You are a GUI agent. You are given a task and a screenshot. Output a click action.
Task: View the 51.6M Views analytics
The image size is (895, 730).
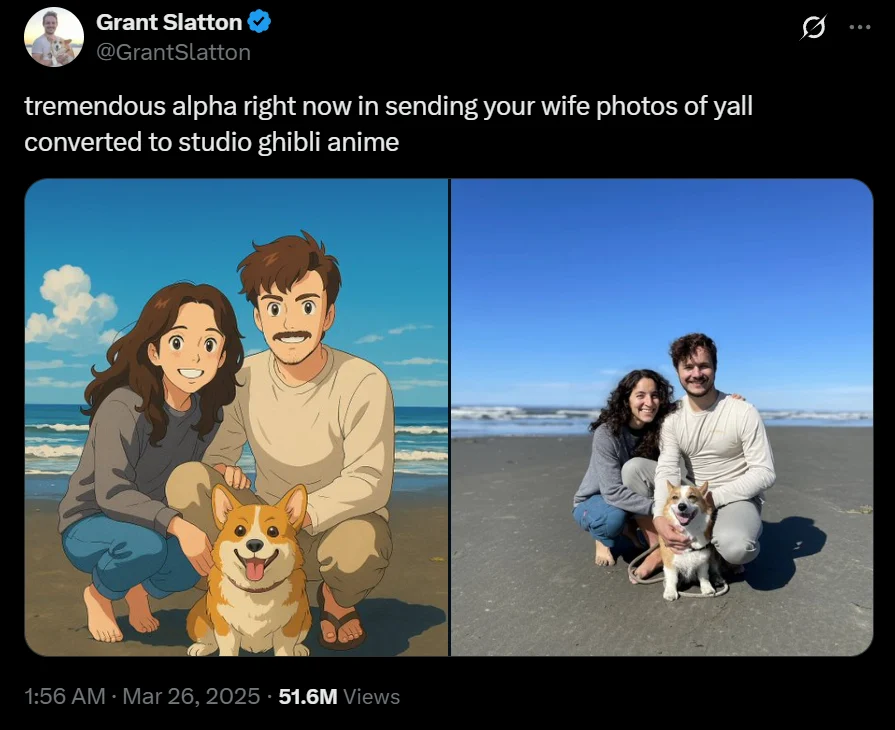point(339,697)
